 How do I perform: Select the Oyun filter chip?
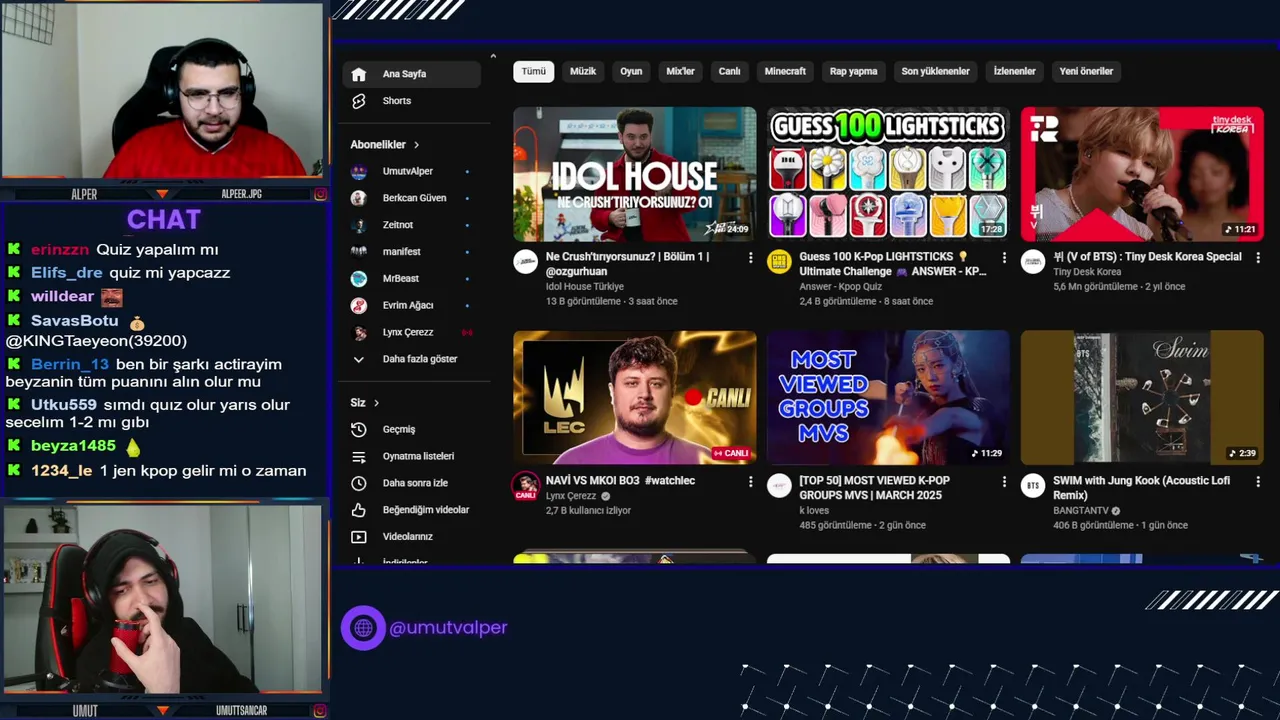click(x=631, y=71)
